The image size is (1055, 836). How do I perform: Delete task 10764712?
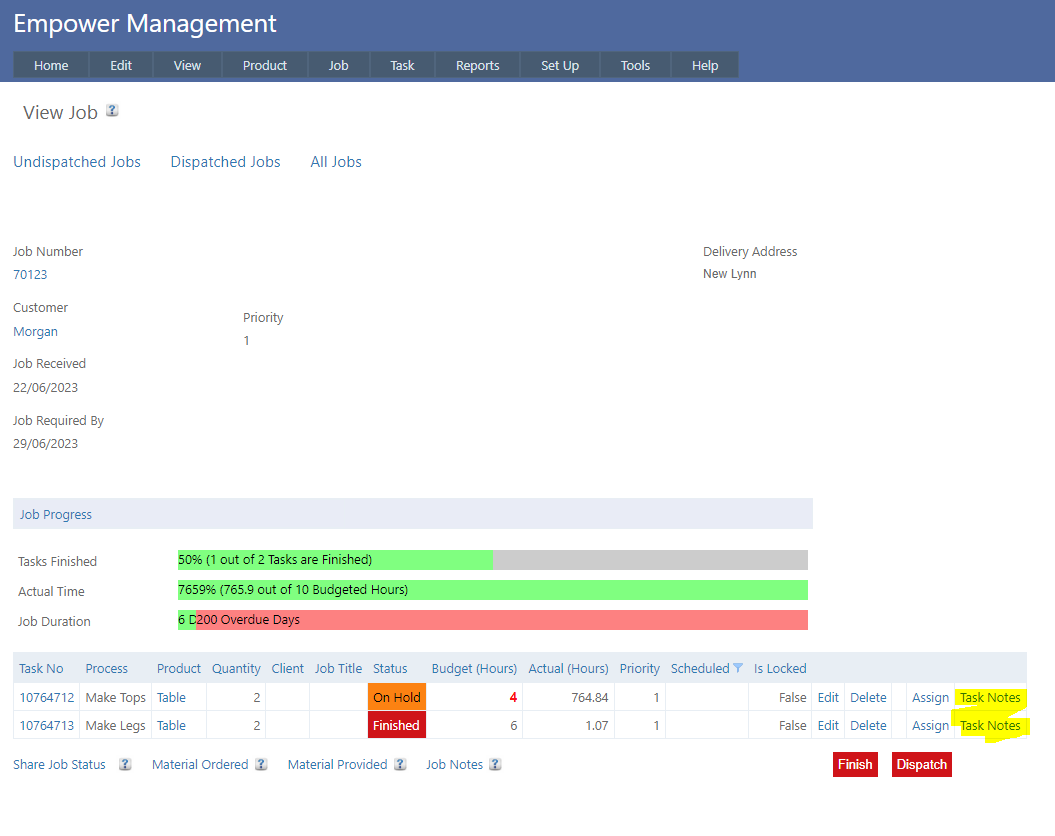(x=868, y=698)
